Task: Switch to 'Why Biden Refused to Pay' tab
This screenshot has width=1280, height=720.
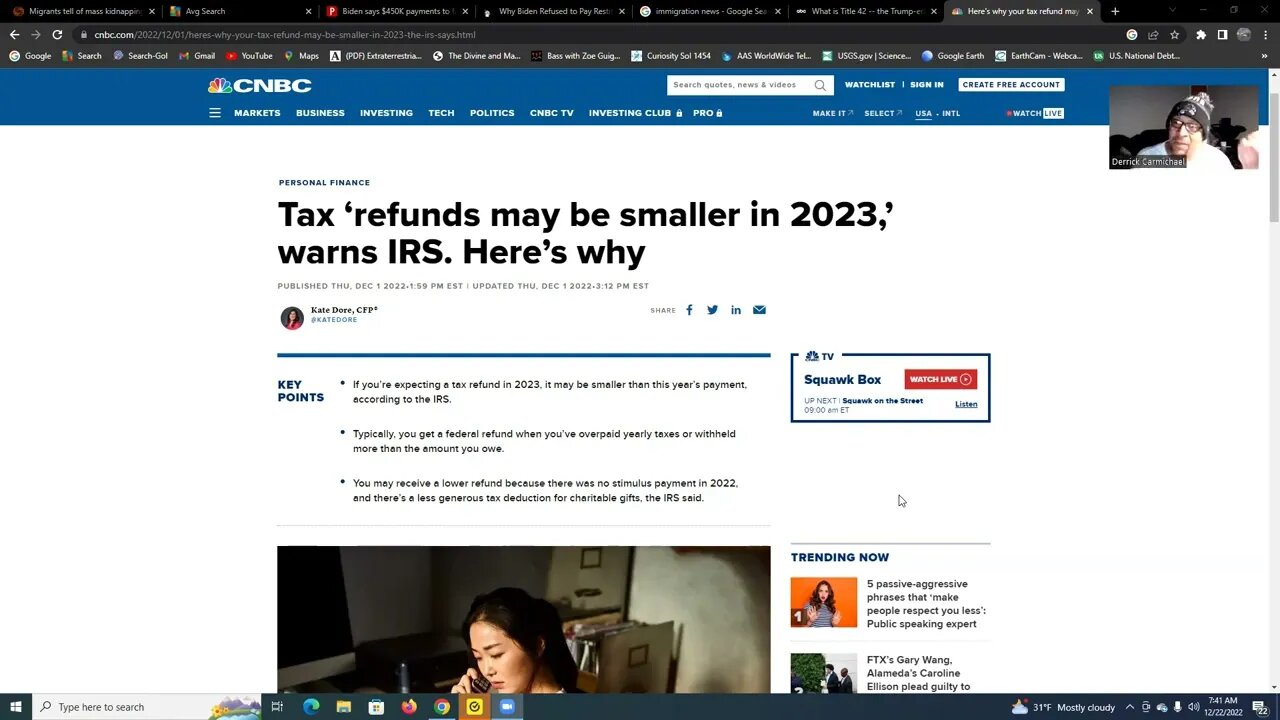Action: tap(552, 11)
